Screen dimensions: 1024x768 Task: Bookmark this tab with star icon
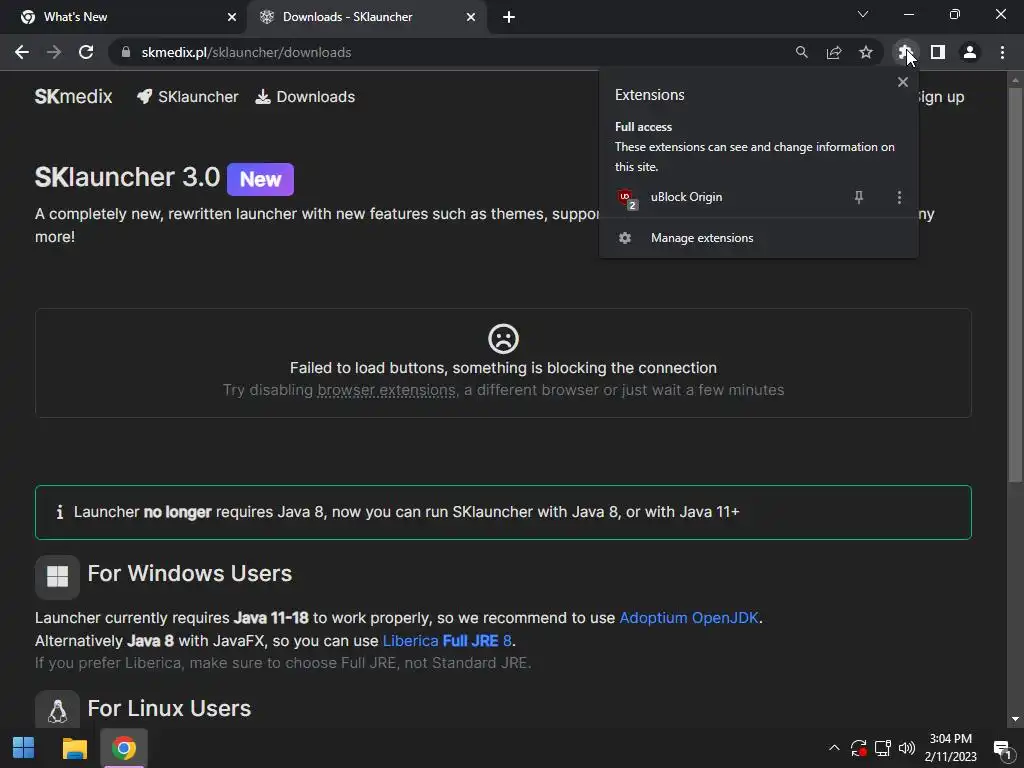[x=865, y=52]
